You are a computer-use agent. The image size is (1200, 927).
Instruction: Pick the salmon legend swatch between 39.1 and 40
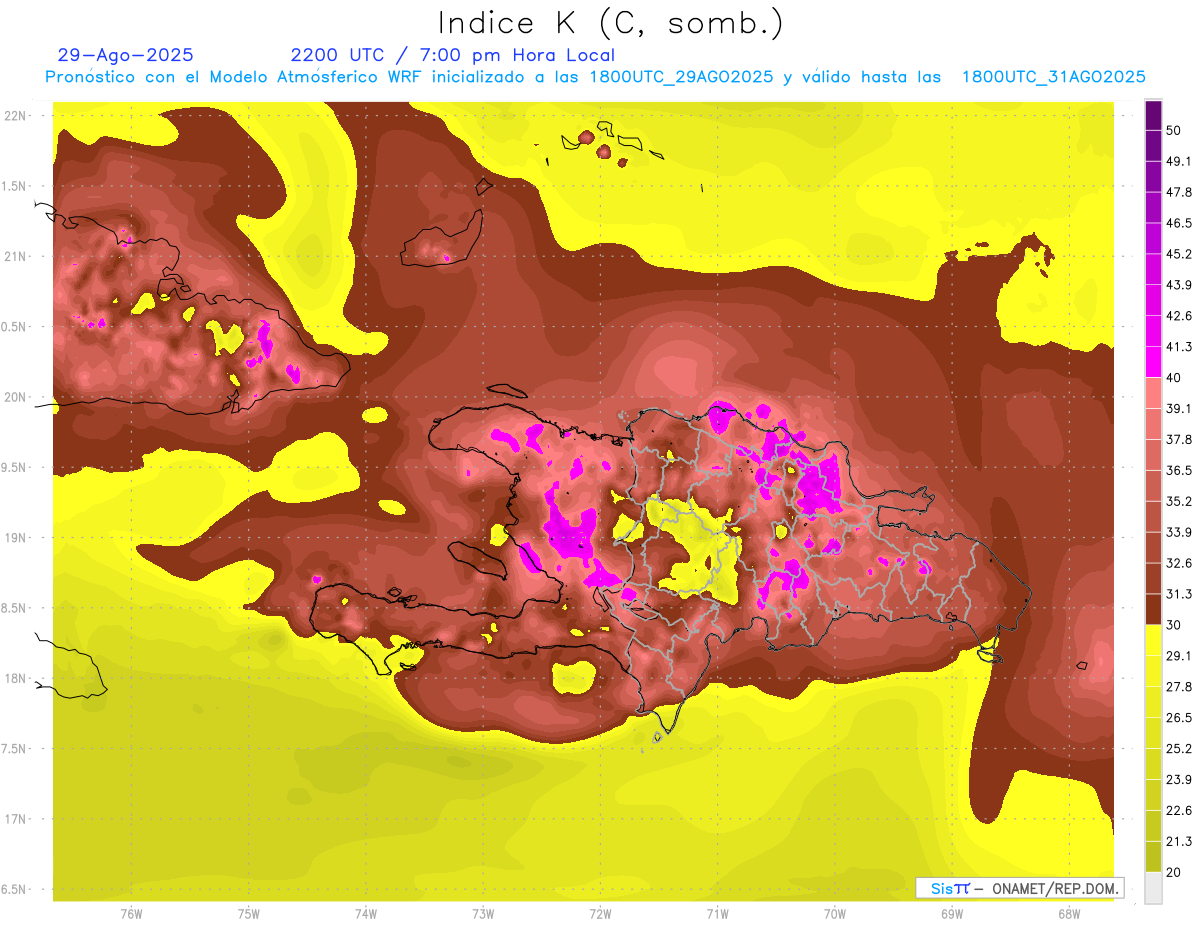click(1153, 393)
